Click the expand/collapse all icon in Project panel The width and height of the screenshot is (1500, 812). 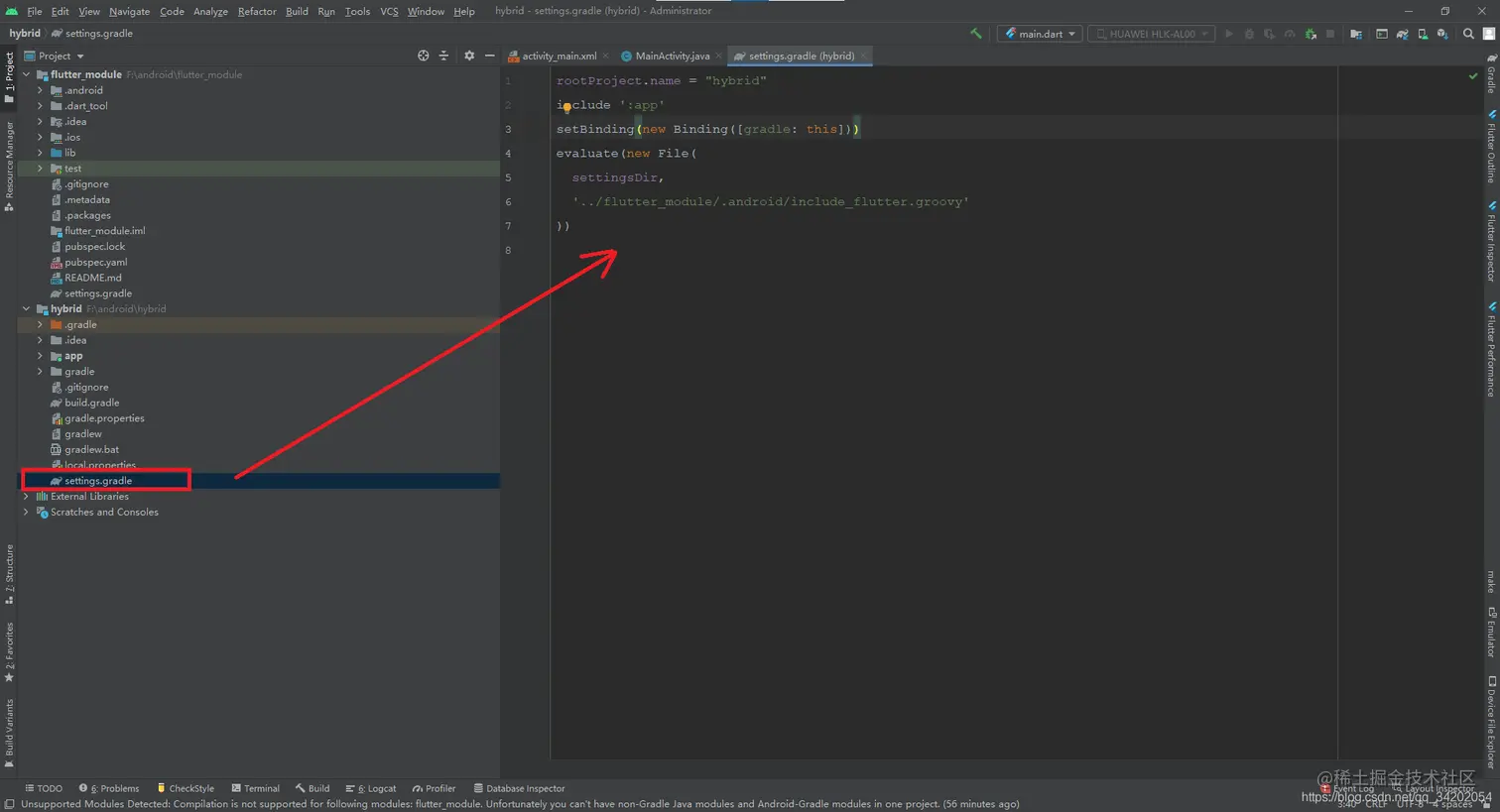pos(443,56)
